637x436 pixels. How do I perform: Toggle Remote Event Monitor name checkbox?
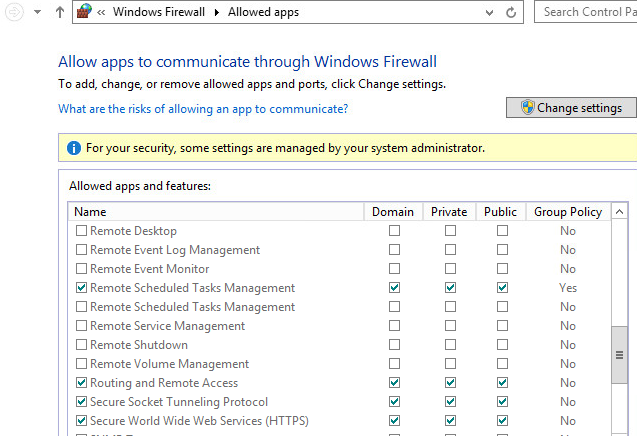81,269
